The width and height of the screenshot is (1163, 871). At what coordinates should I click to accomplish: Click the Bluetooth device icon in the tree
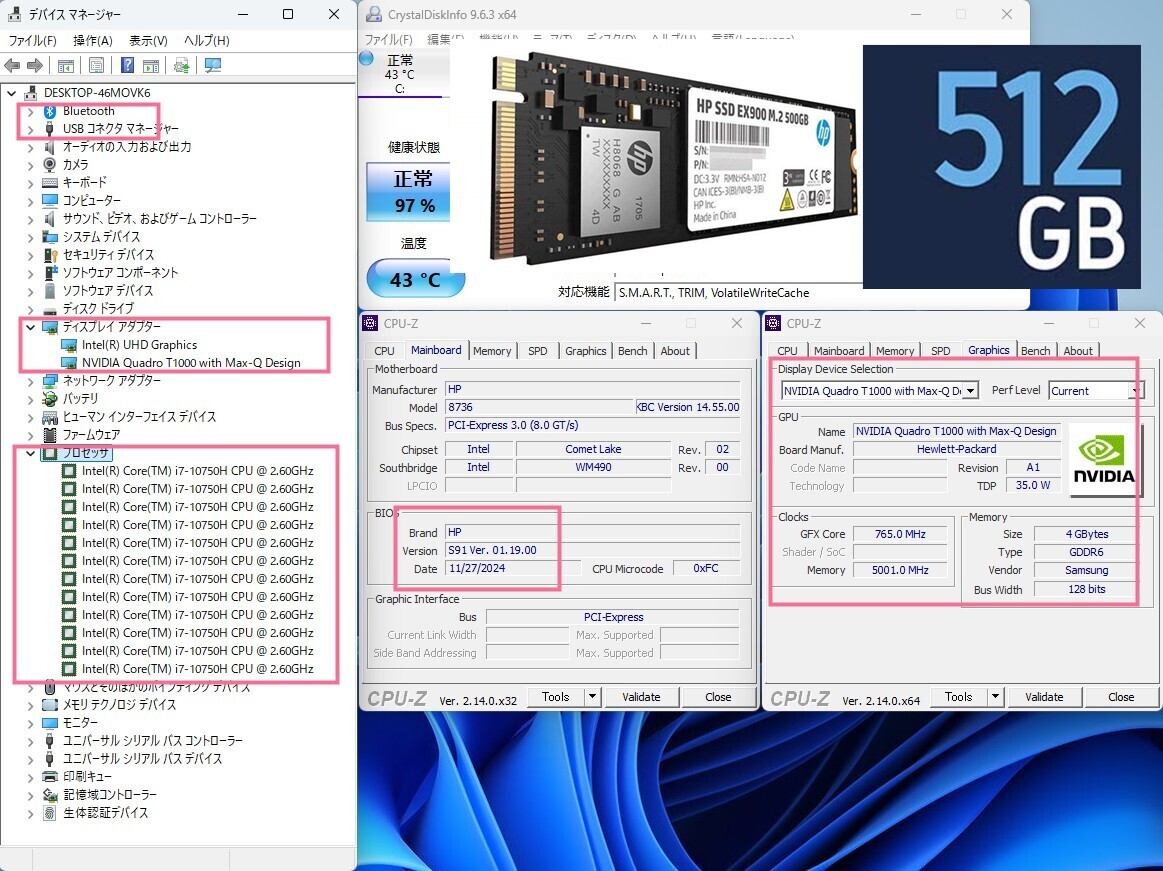(x=50, y=111)
